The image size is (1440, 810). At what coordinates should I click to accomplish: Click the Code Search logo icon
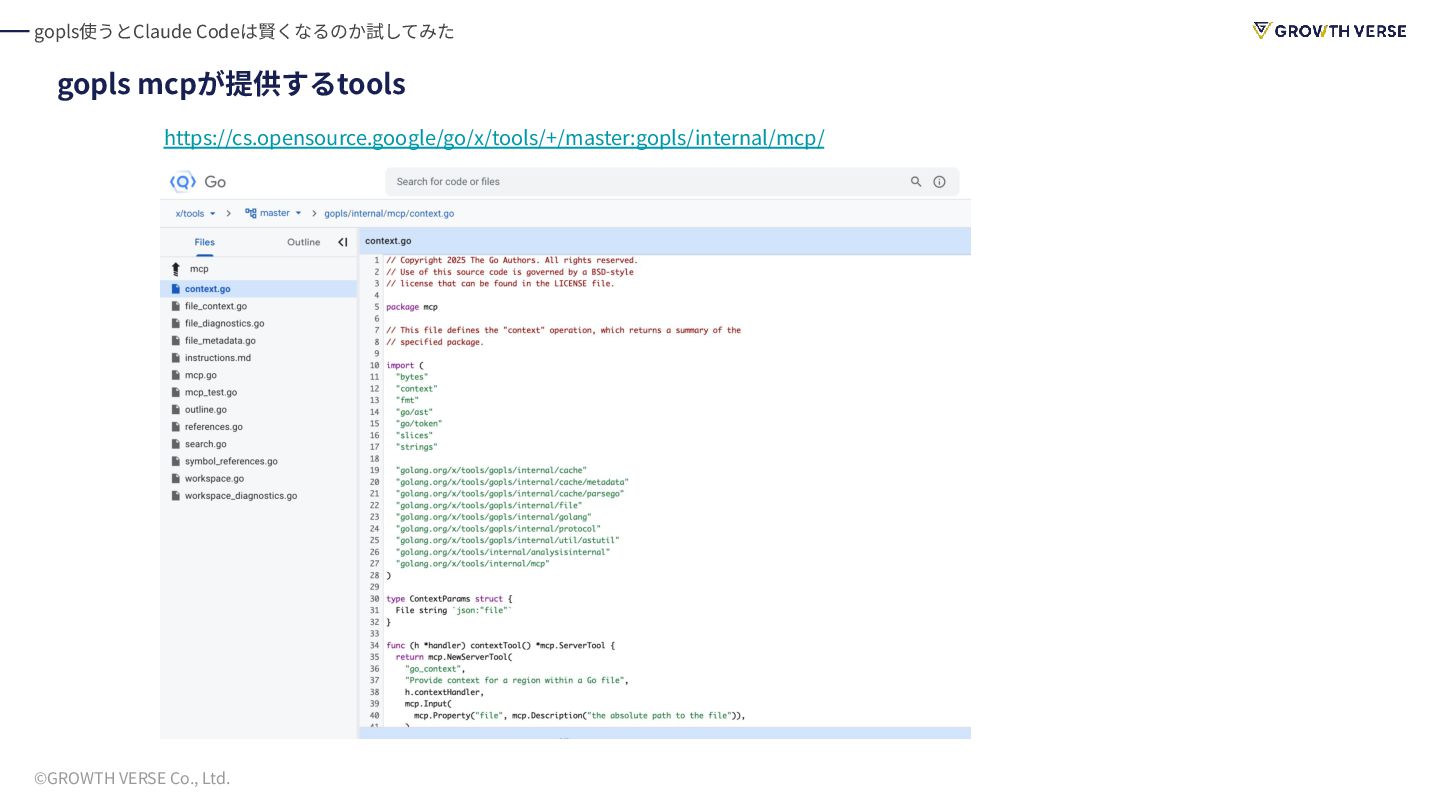(x=182, y=182)
